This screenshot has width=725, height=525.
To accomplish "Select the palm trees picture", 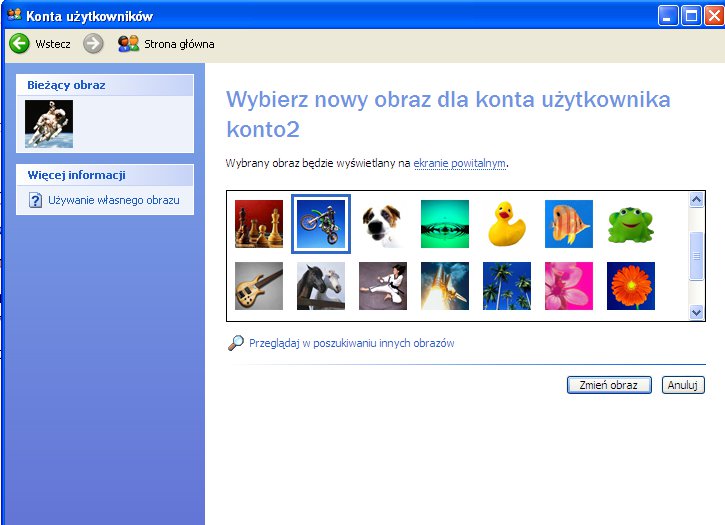I will pyautogui.click(x=507, y=286).
